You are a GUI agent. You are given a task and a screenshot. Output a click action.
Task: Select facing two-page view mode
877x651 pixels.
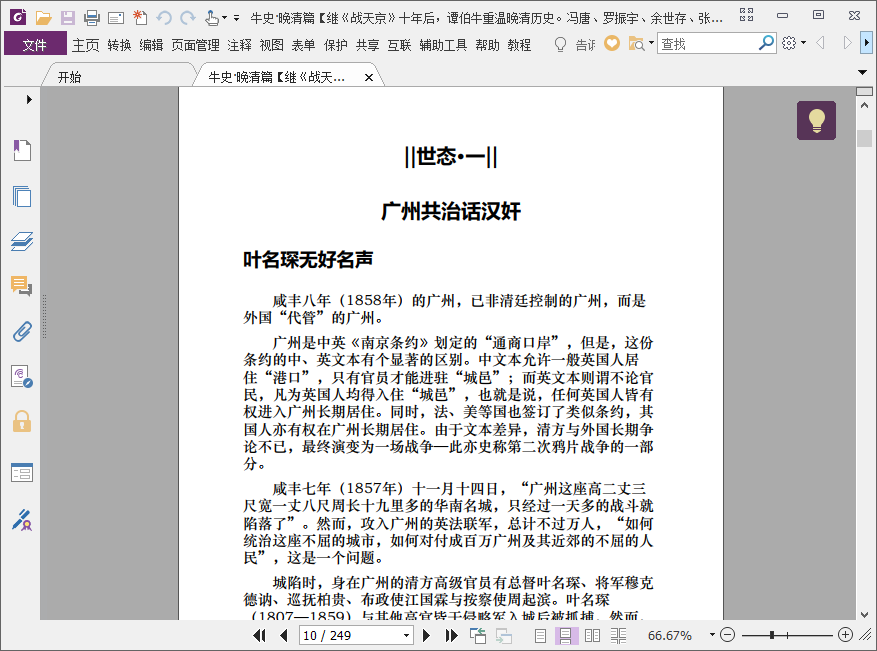(592, 635)
